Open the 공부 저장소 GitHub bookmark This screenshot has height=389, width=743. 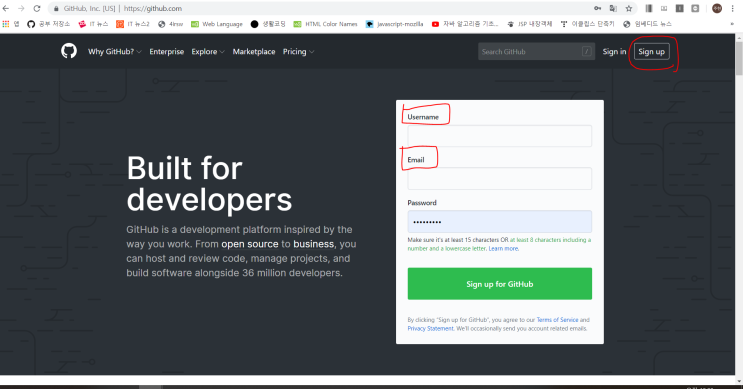pyautogui.click(x=48, y=24)
